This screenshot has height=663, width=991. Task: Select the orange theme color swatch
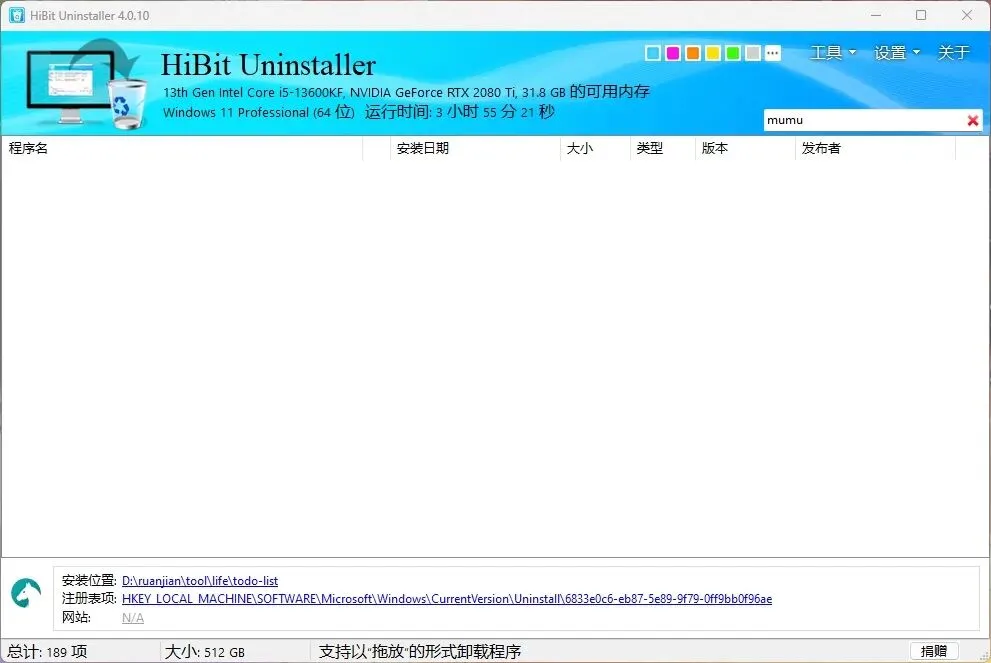tap(693, 53)
